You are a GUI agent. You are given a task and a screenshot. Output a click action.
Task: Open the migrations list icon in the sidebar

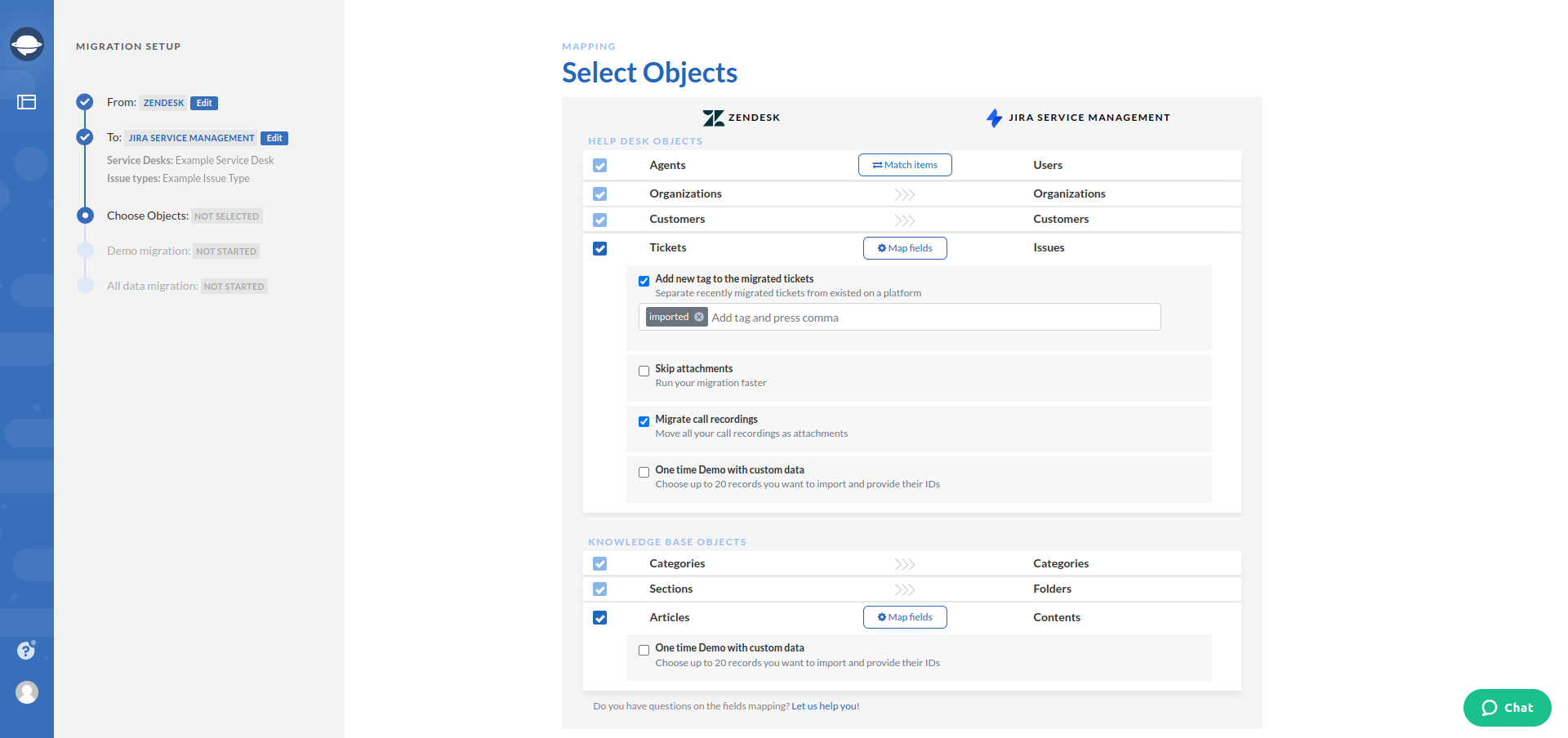click(27, 102)
